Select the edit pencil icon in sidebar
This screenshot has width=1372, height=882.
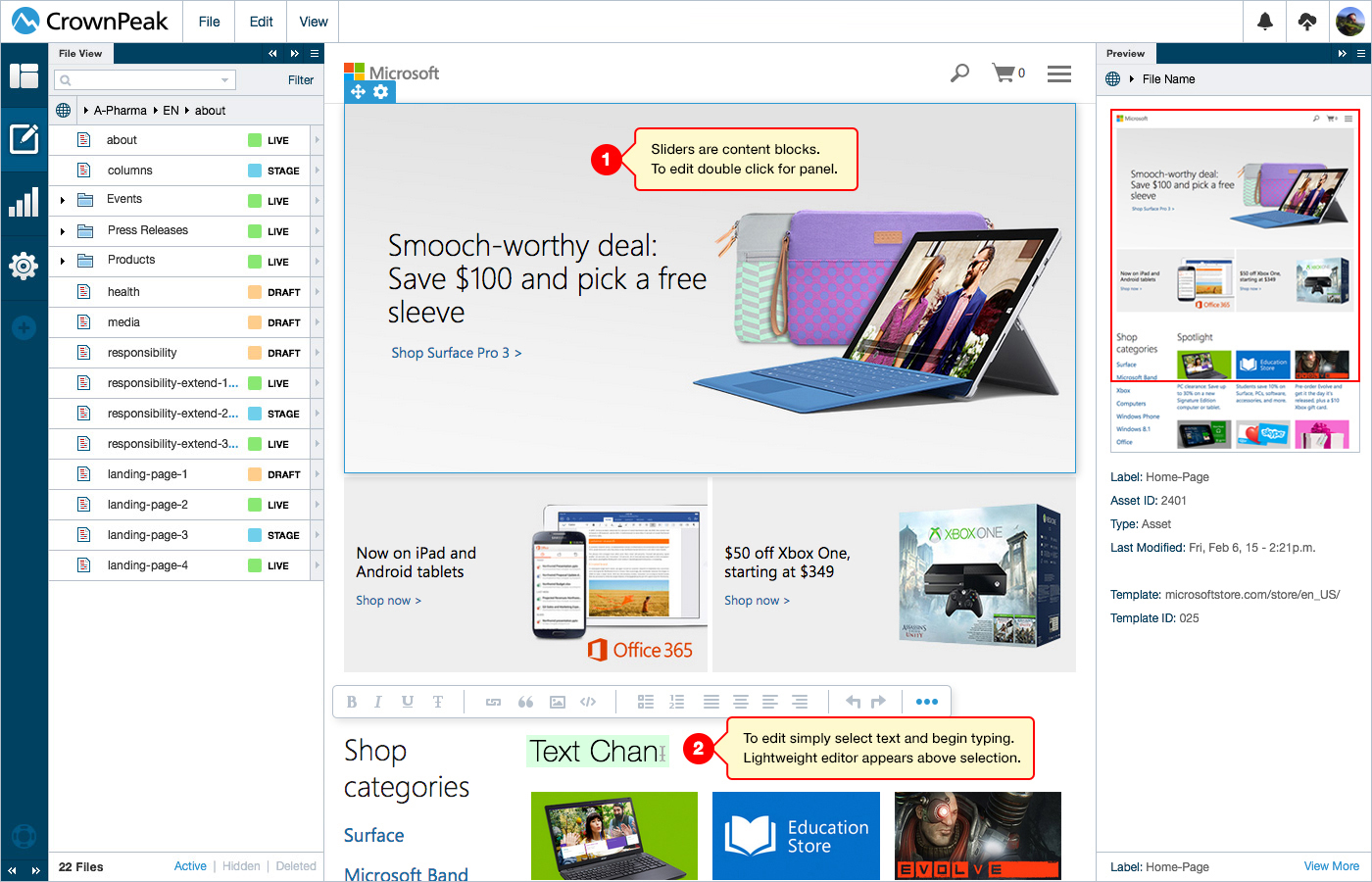[24, 139]
